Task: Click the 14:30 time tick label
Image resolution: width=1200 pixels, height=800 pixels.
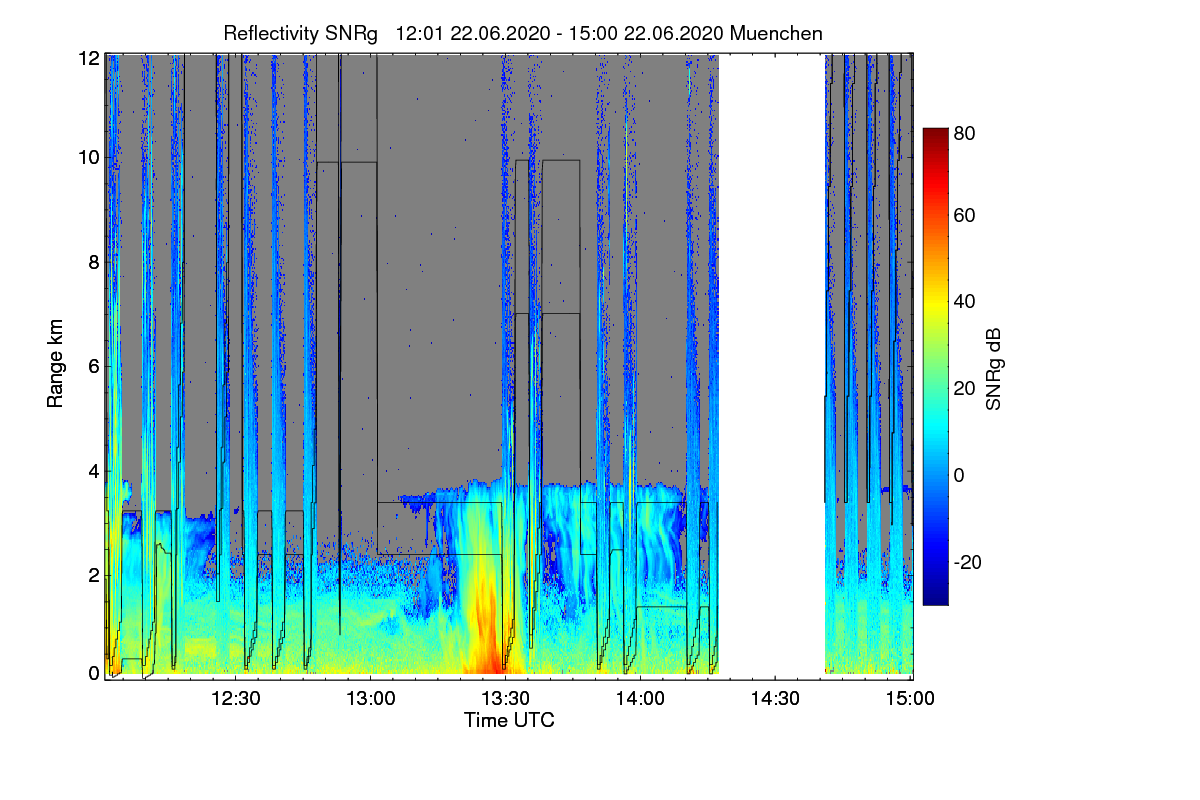Action: (775, 698)
